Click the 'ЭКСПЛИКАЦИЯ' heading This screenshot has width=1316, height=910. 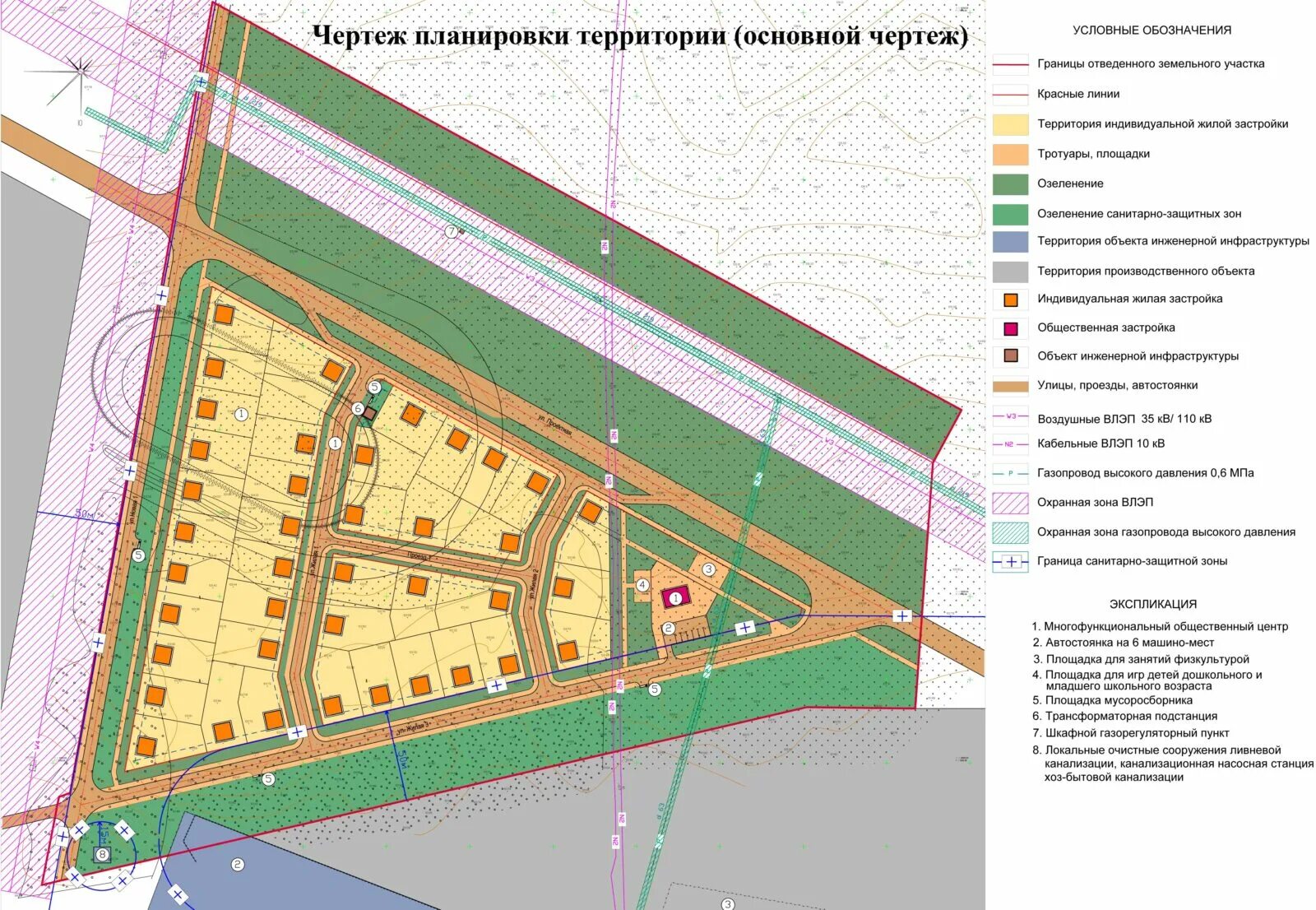point(1152,604)
